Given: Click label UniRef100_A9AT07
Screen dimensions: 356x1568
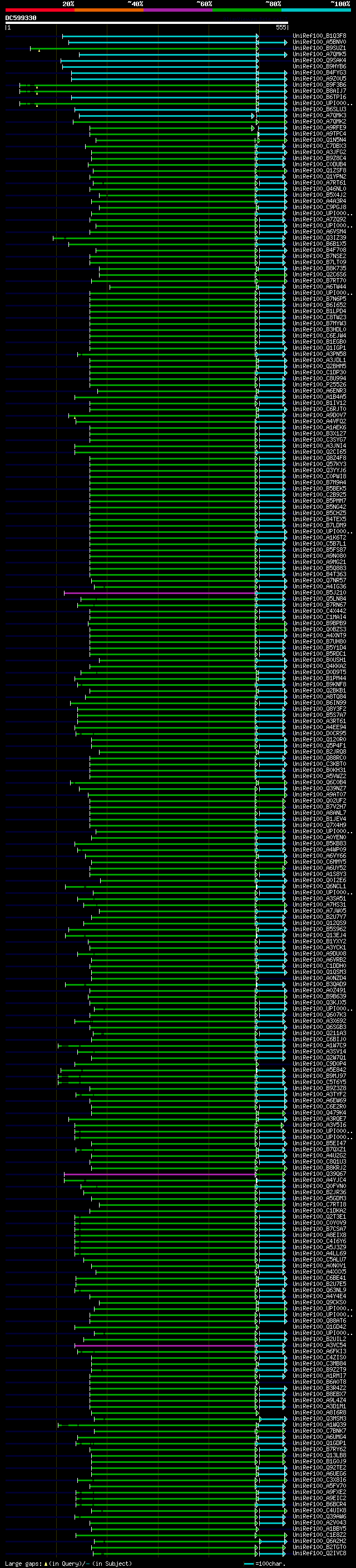Looking at the screenshot, I should tap(319, 795).
